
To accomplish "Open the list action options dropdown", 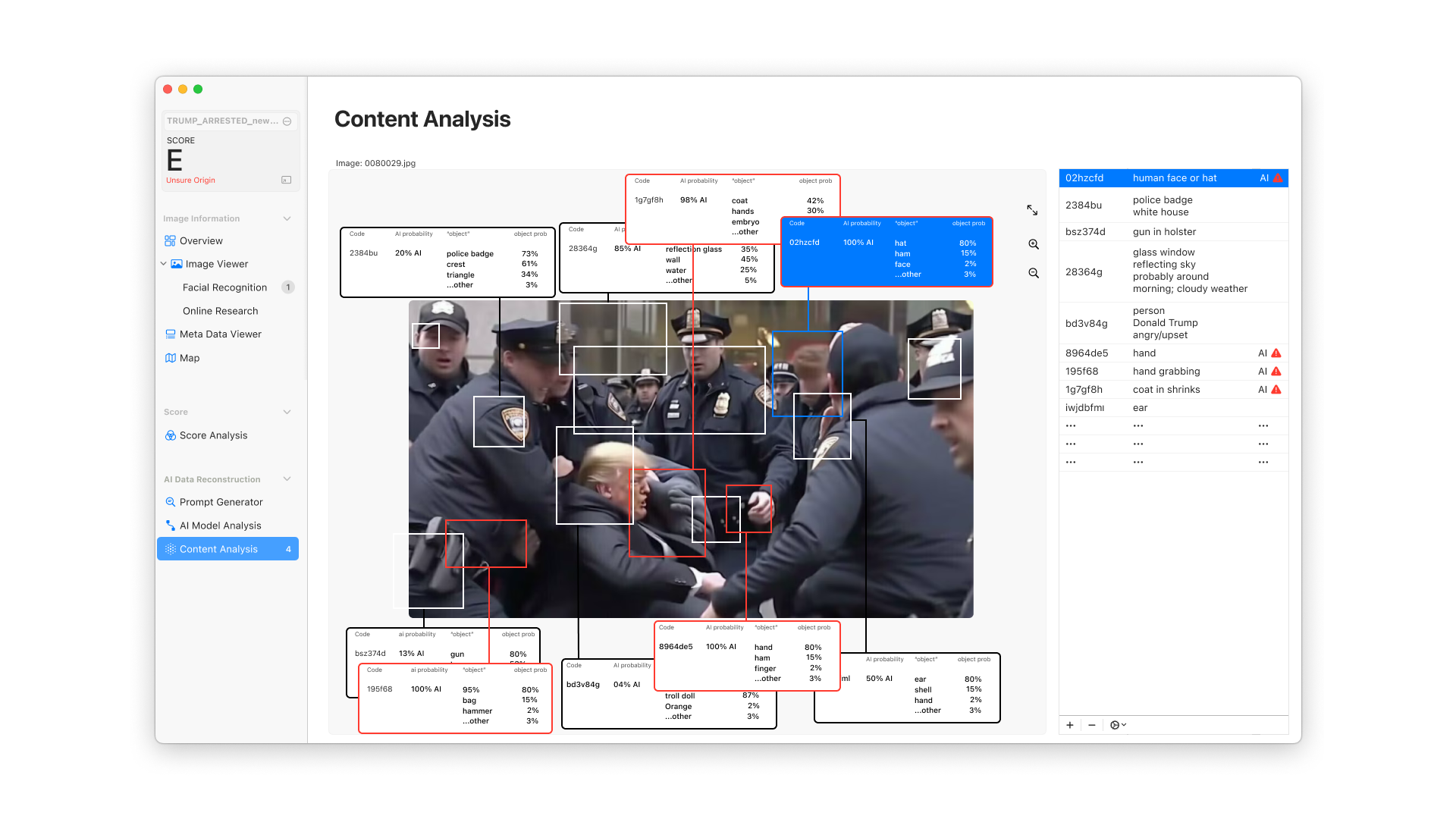I will 1118,725.
